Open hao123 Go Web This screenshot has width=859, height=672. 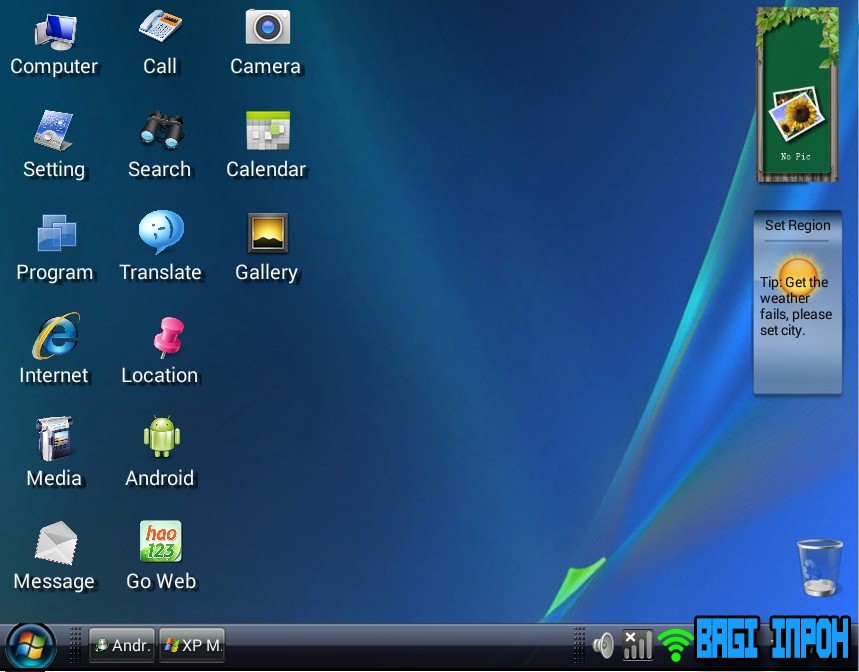coord(159,540)
